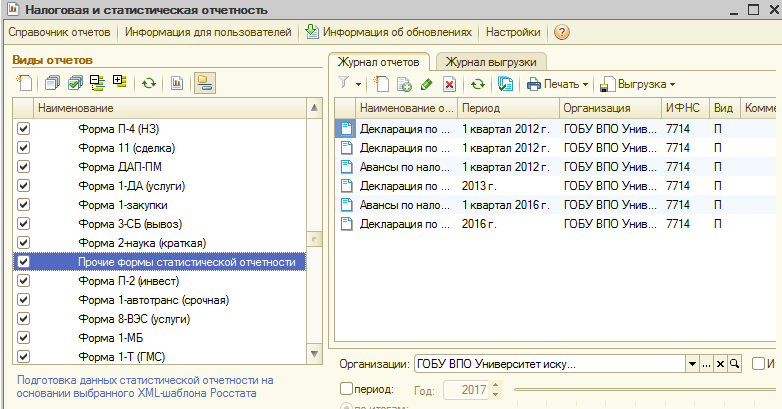
Task: Click the new report icon in Виды отчетов toolbar
Action: (24, 83)
